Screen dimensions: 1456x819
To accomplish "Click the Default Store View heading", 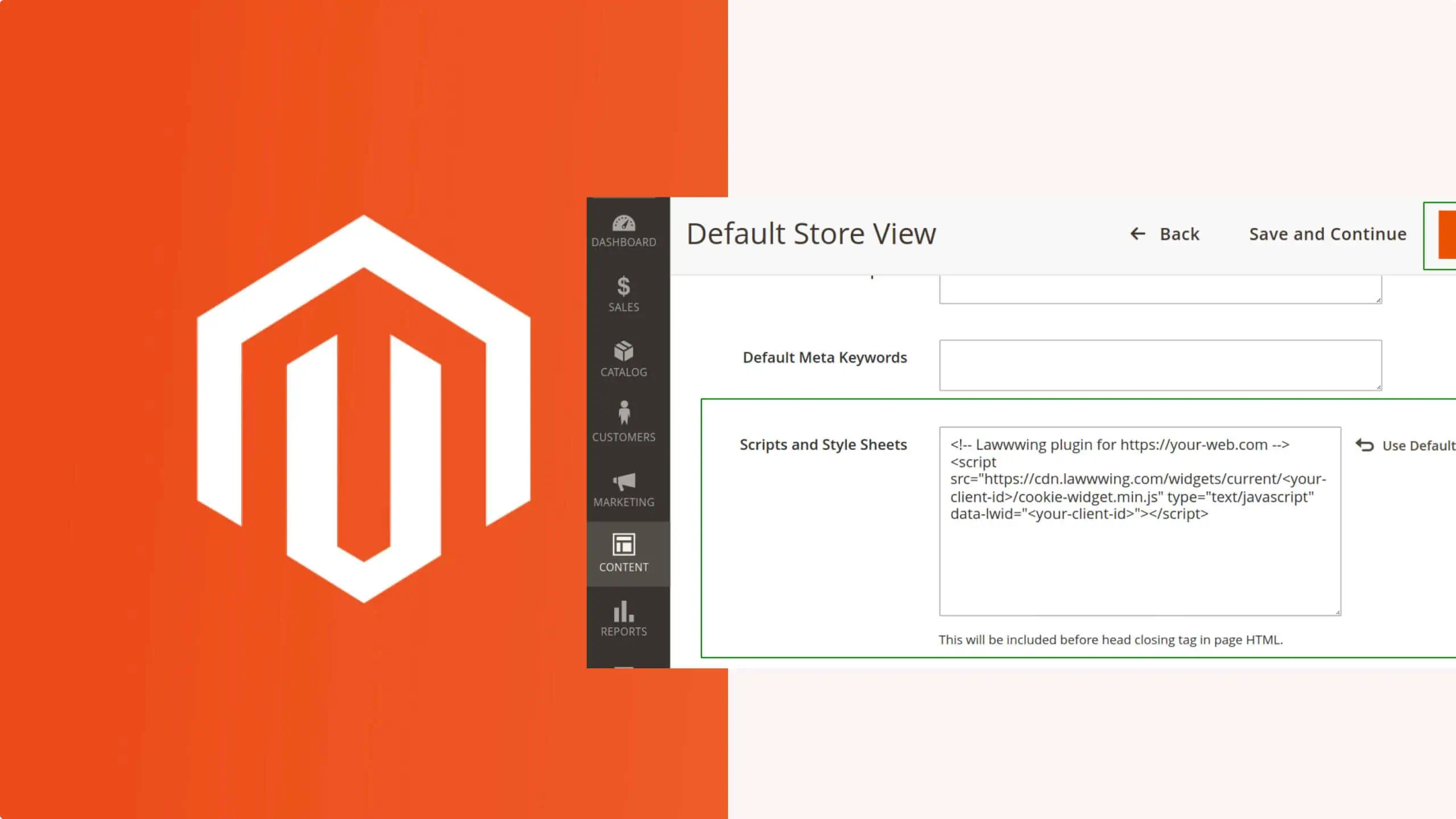I will pyautogui.click(x=811, y=234).
